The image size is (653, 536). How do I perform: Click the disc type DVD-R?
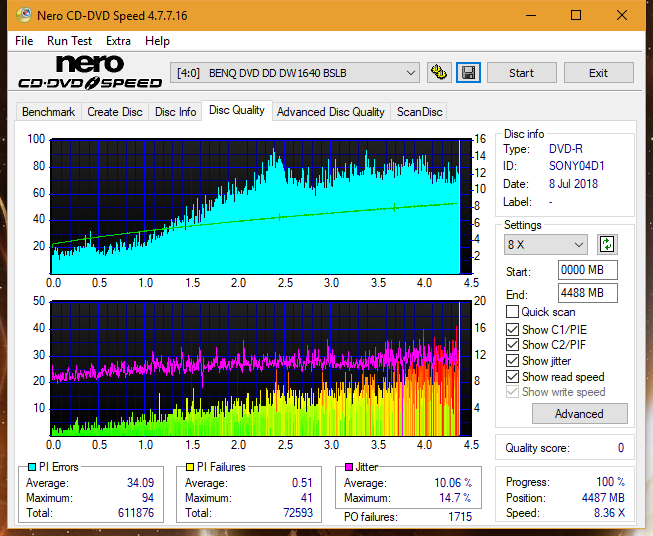point(566,149)
